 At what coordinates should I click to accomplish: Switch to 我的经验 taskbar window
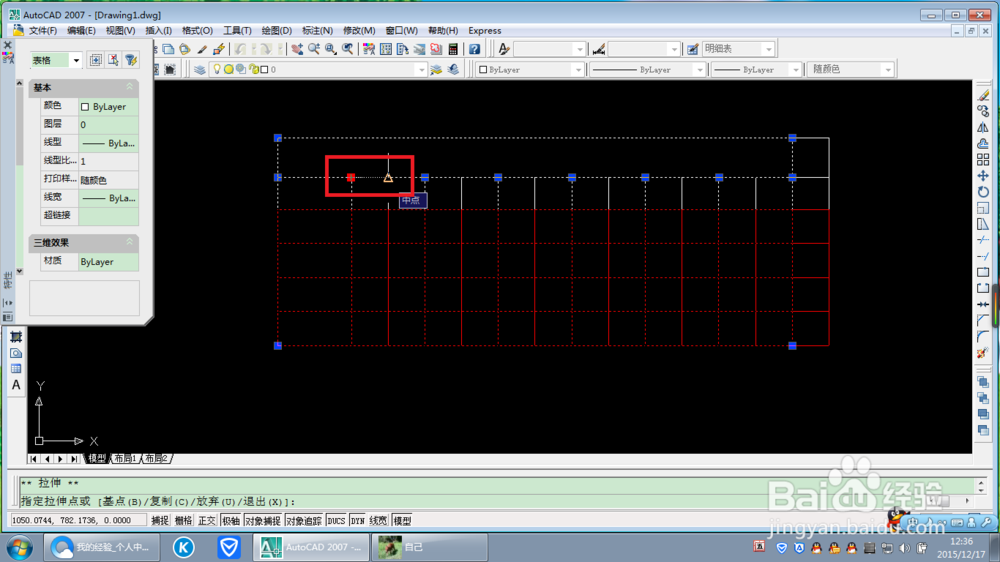pyautogui.click(x=101, y=547)
